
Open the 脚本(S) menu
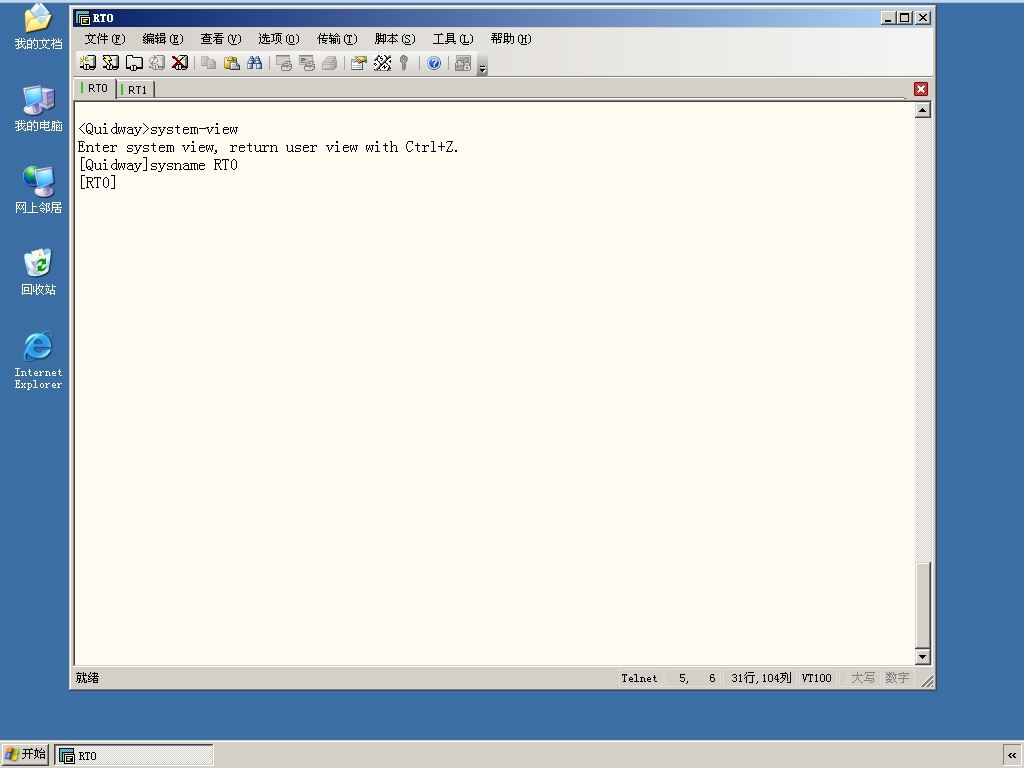394,39
